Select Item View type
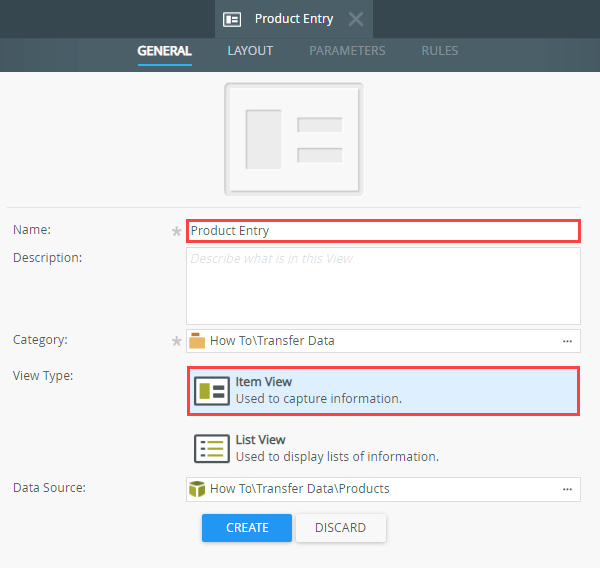 pyautogui.click(x=383, y=391)
